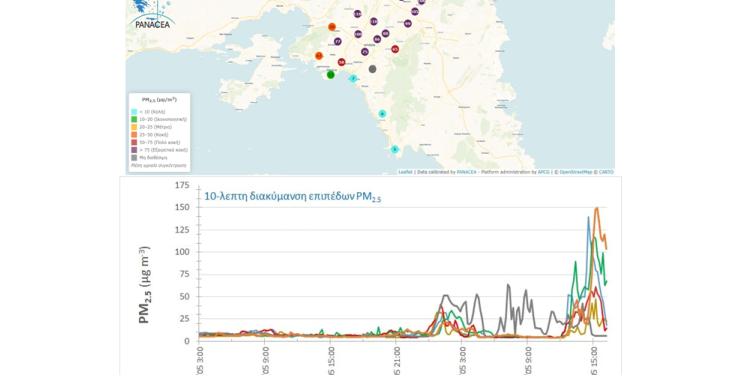750x375 pixels.
Task: Click the y-axis label 'PM2.5 (µg m-3)'
Action: click(144, 285)
